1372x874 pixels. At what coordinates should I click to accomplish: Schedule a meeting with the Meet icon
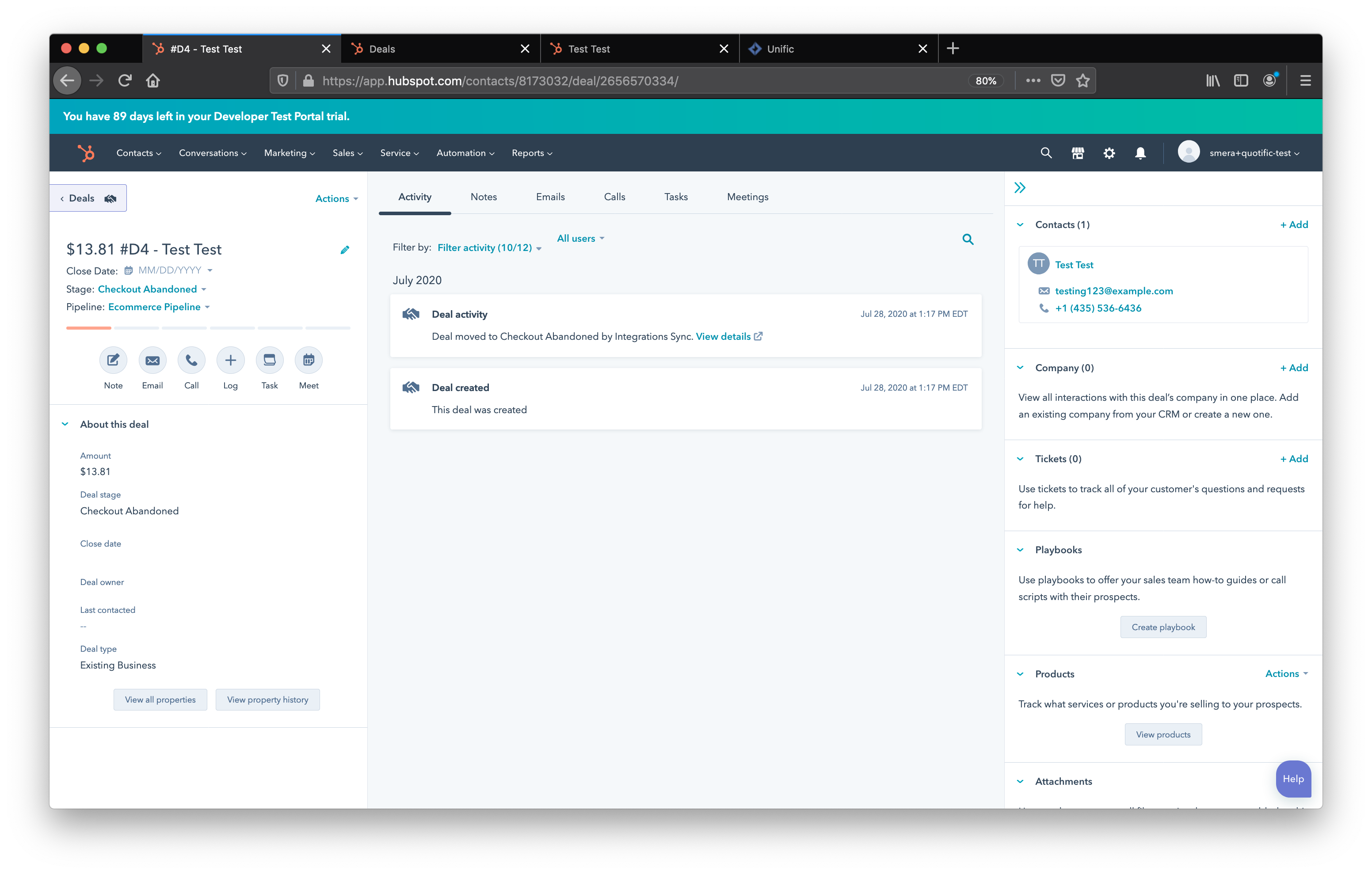308,360
